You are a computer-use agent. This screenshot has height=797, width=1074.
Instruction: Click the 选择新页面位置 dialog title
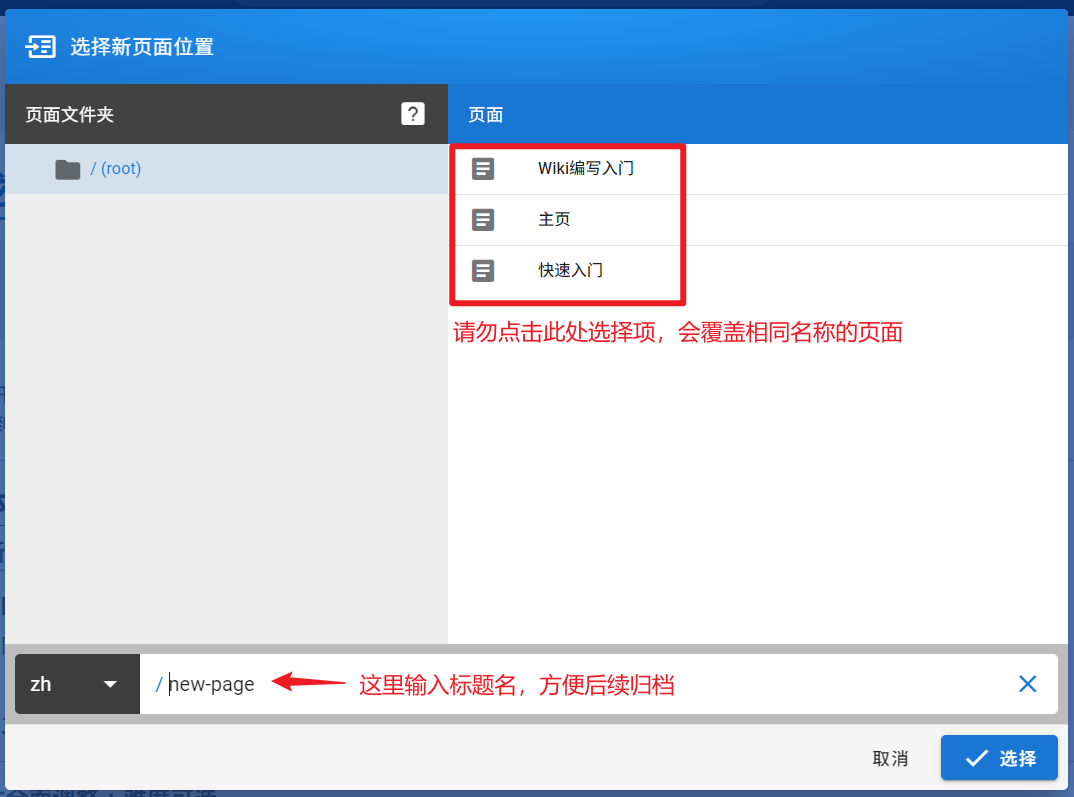point(142,47)
